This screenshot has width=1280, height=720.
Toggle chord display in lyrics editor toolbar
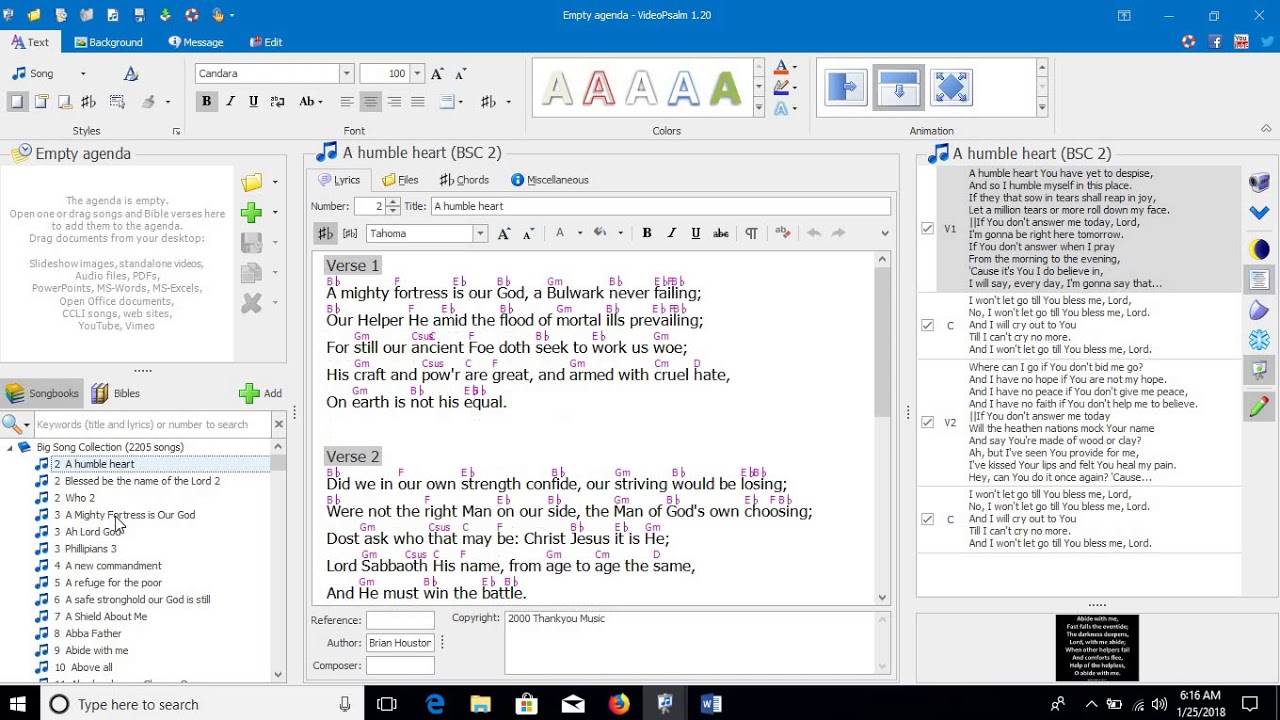[326, 233]
